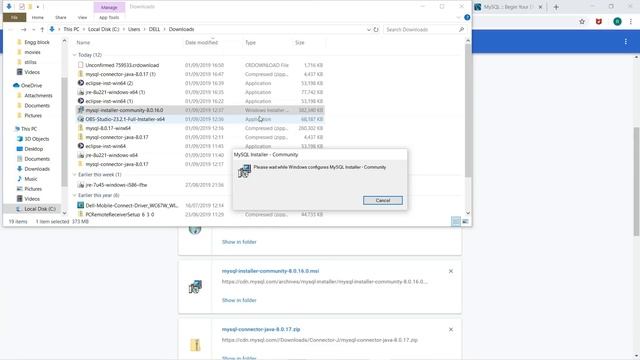Click the red extension icon in Chrome toolbar
This screenshot has width=640, height=360.
pos(599,22)
